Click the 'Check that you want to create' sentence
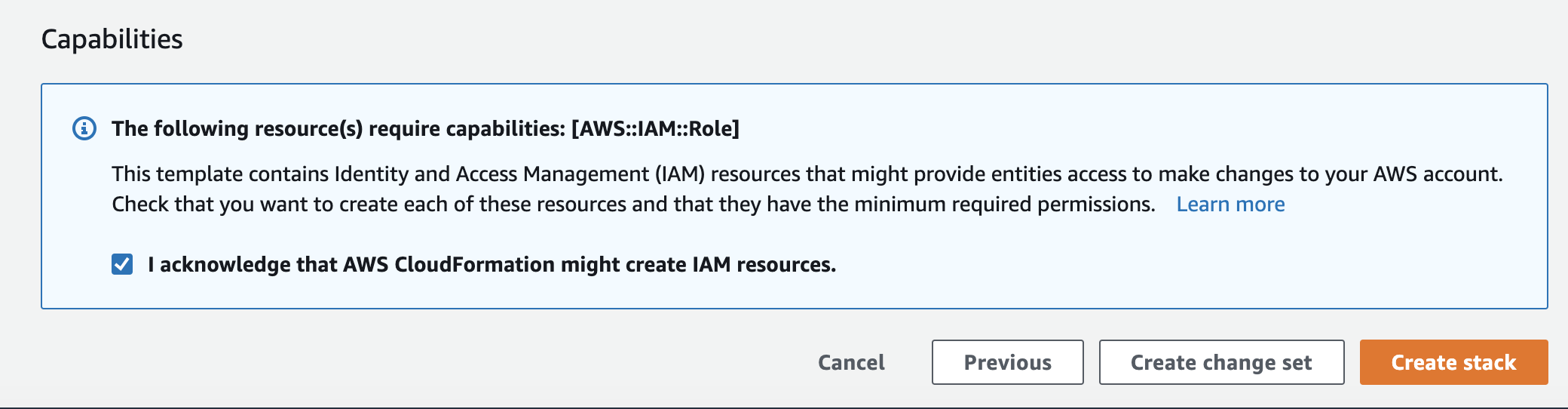 (x=634, y=204)
